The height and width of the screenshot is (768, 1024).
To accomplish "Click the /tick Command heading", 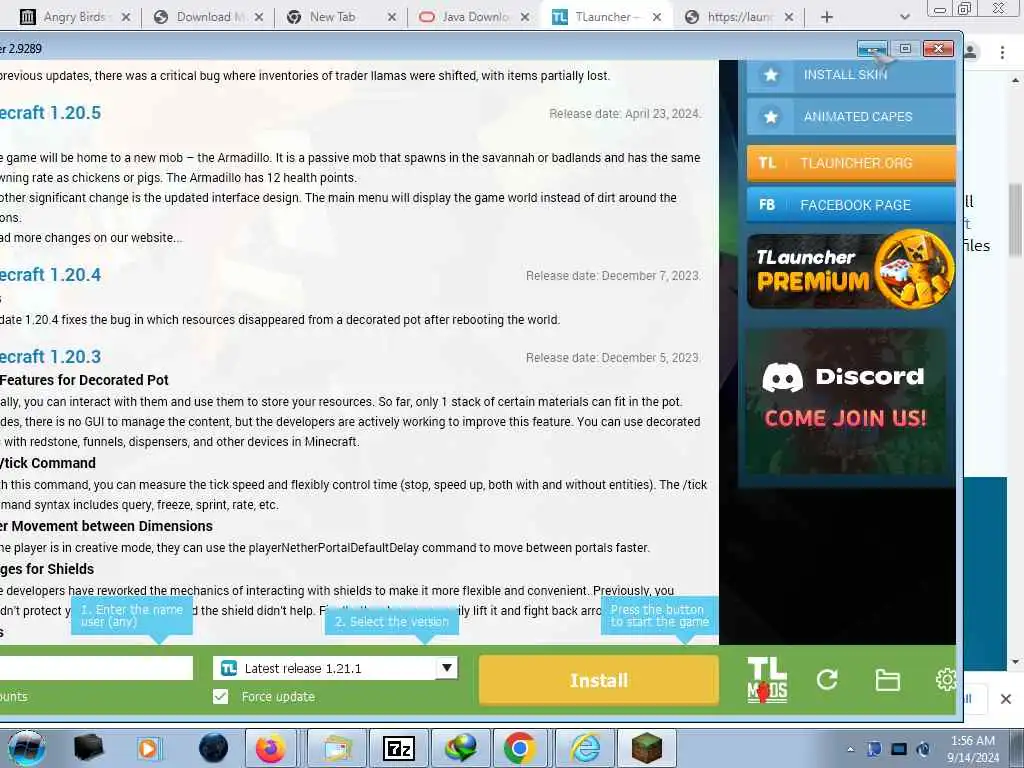I will click(48, 463).
